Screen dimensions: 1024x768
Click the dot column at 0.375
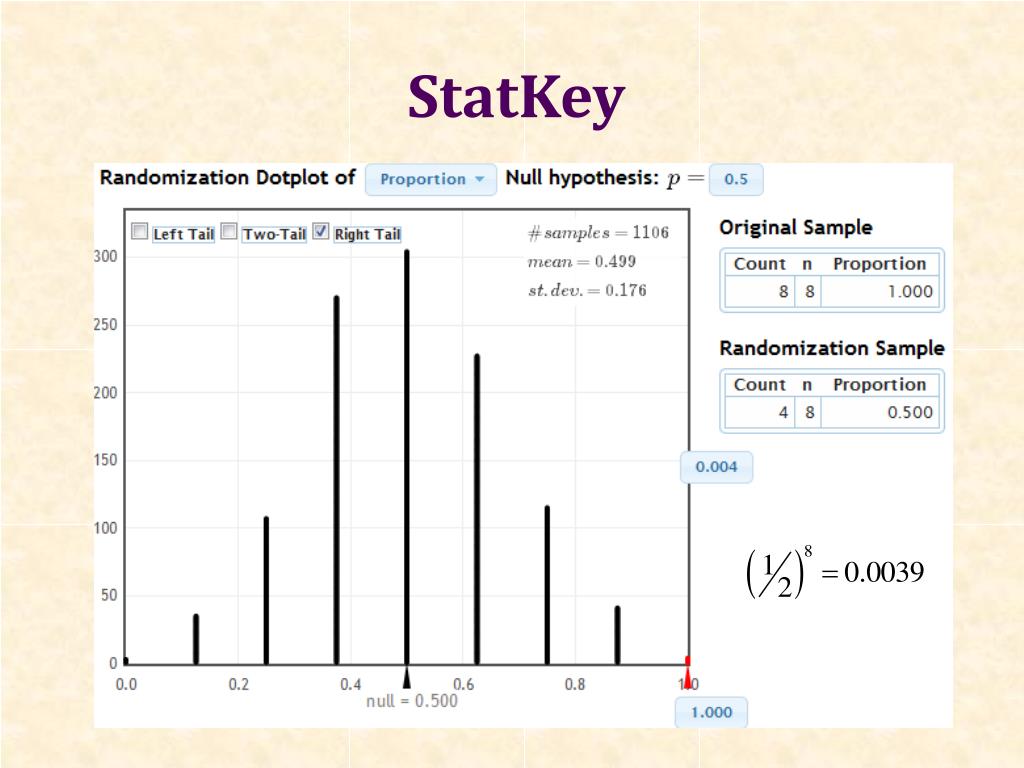pyautogui.click(x=336, y=480)
